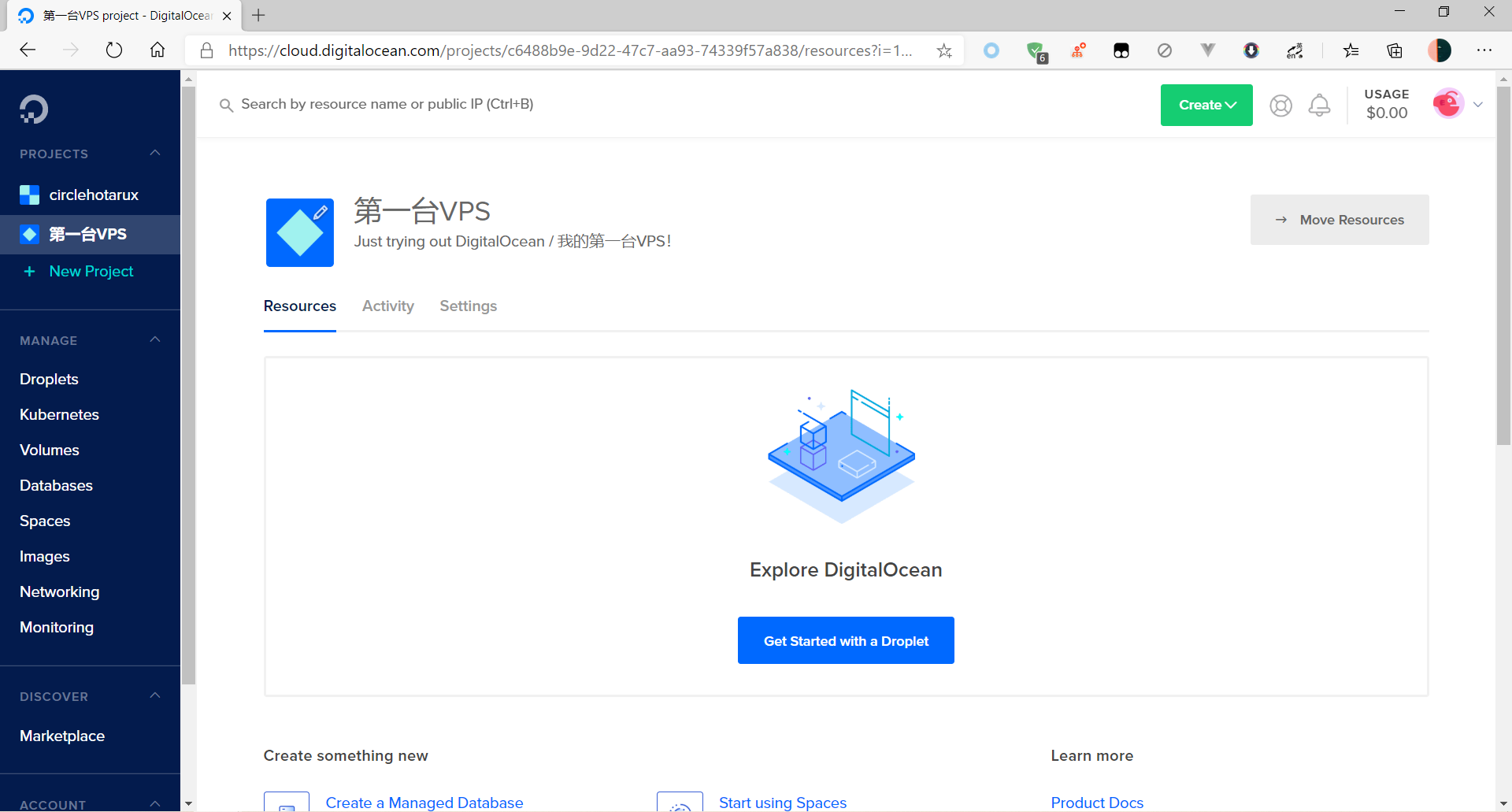
Task: Open Start using Spaces link
Action: coord(783,803)
